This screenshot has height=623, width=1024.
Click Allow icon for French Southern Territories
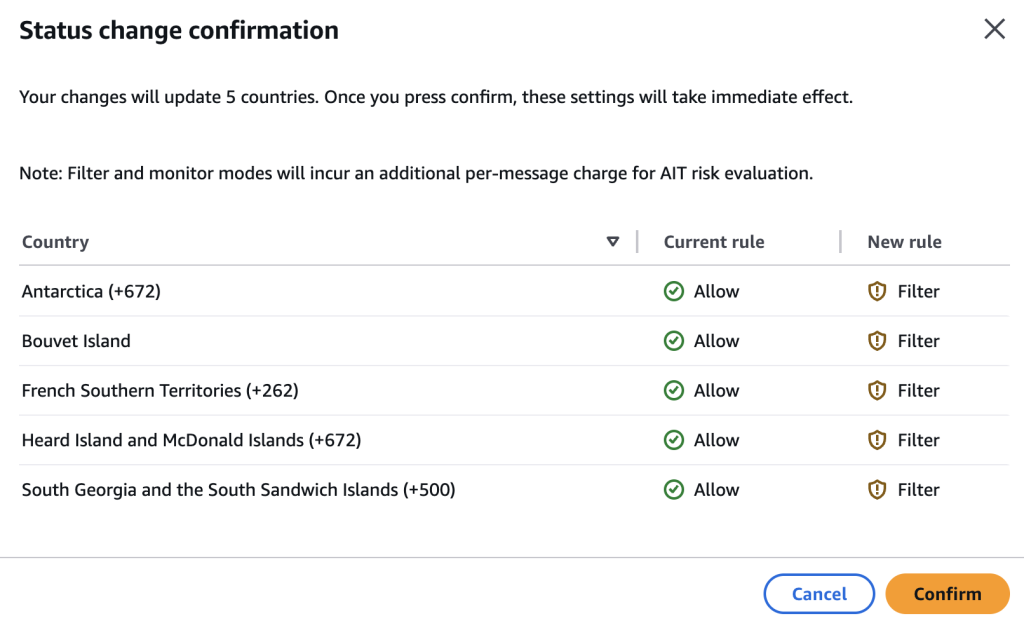[x=674, y=391]
